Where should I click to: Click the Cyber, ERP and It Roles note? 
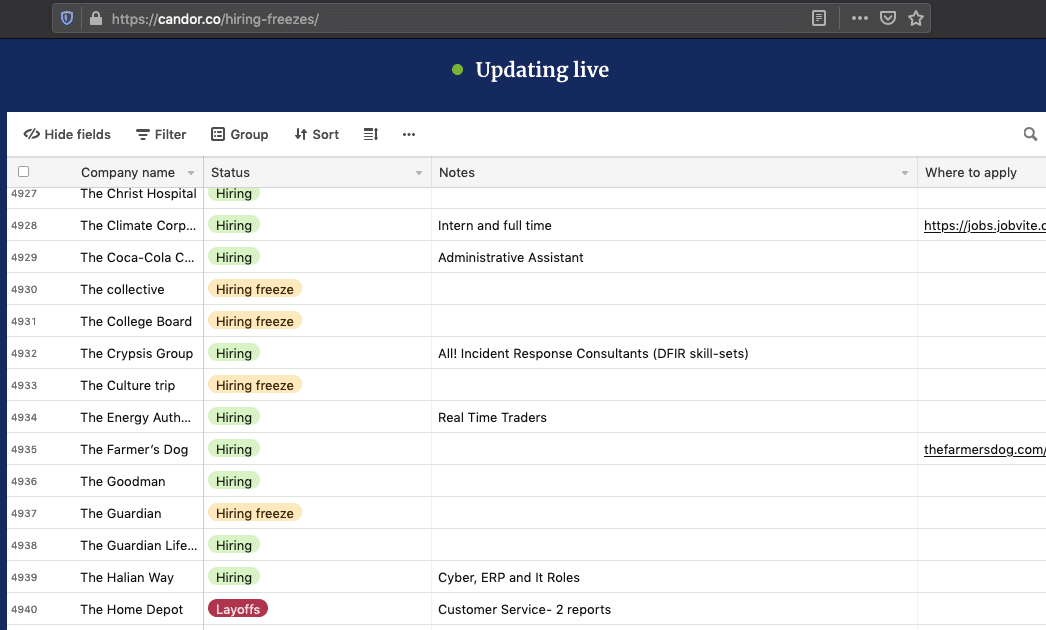pyautogui.click(x=508, y=578)
